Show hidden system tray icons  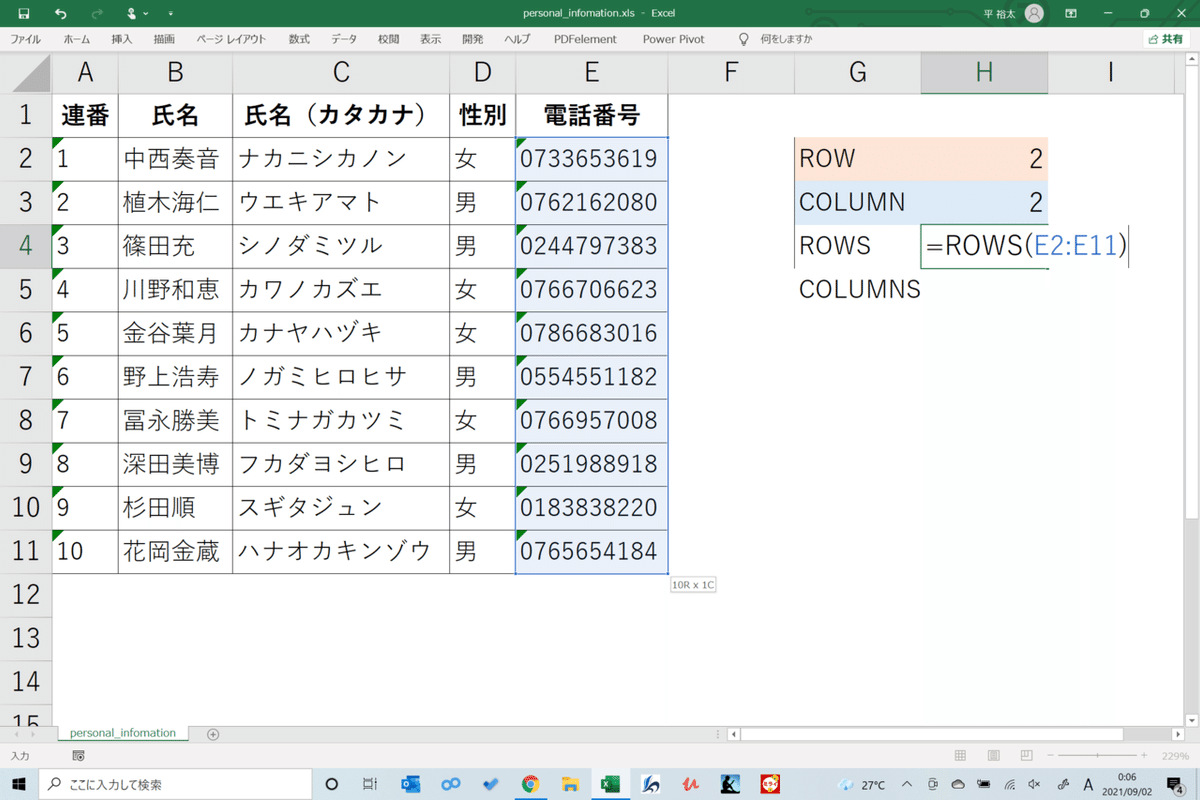[x=906, y=784]
